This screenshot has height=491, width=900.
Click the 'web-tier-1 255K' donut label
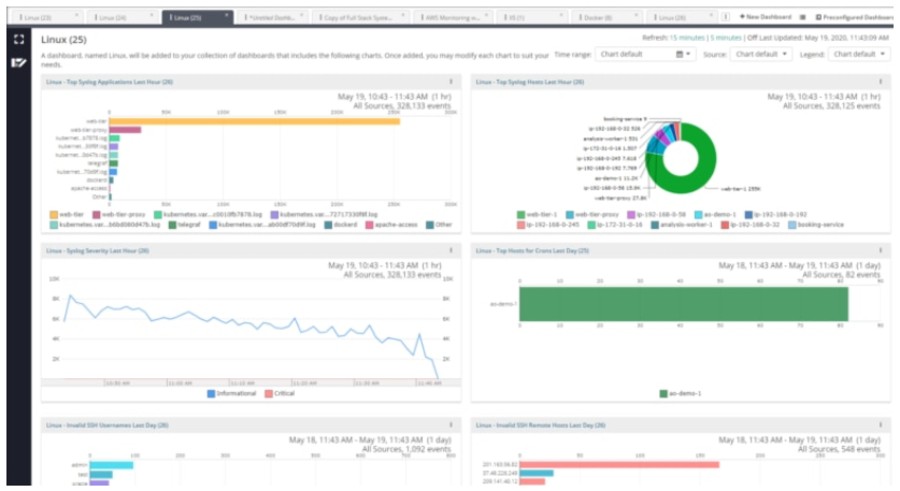coord(740,189)
